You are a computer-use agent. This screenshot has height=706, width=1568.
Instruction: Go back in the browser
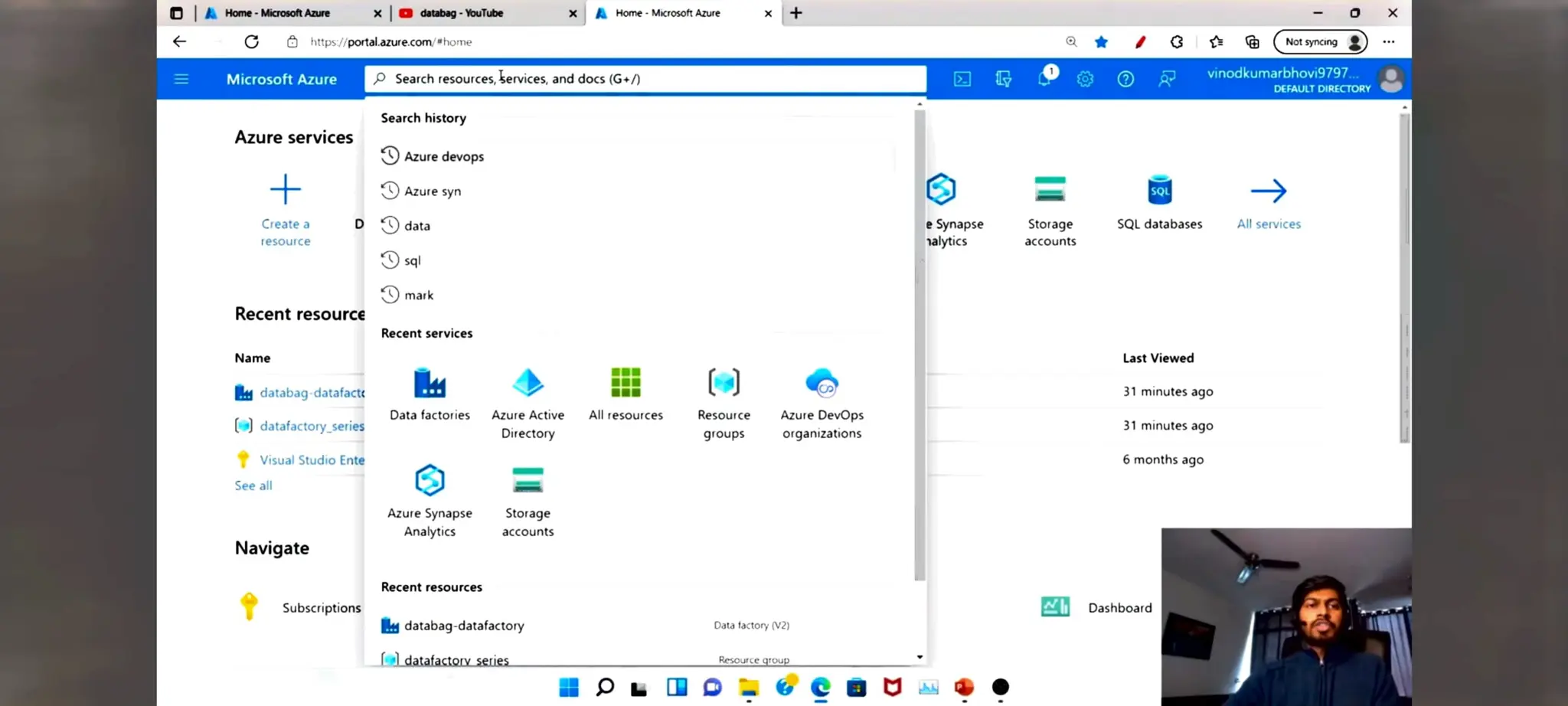pyautogui.click(x=179, y=41)
